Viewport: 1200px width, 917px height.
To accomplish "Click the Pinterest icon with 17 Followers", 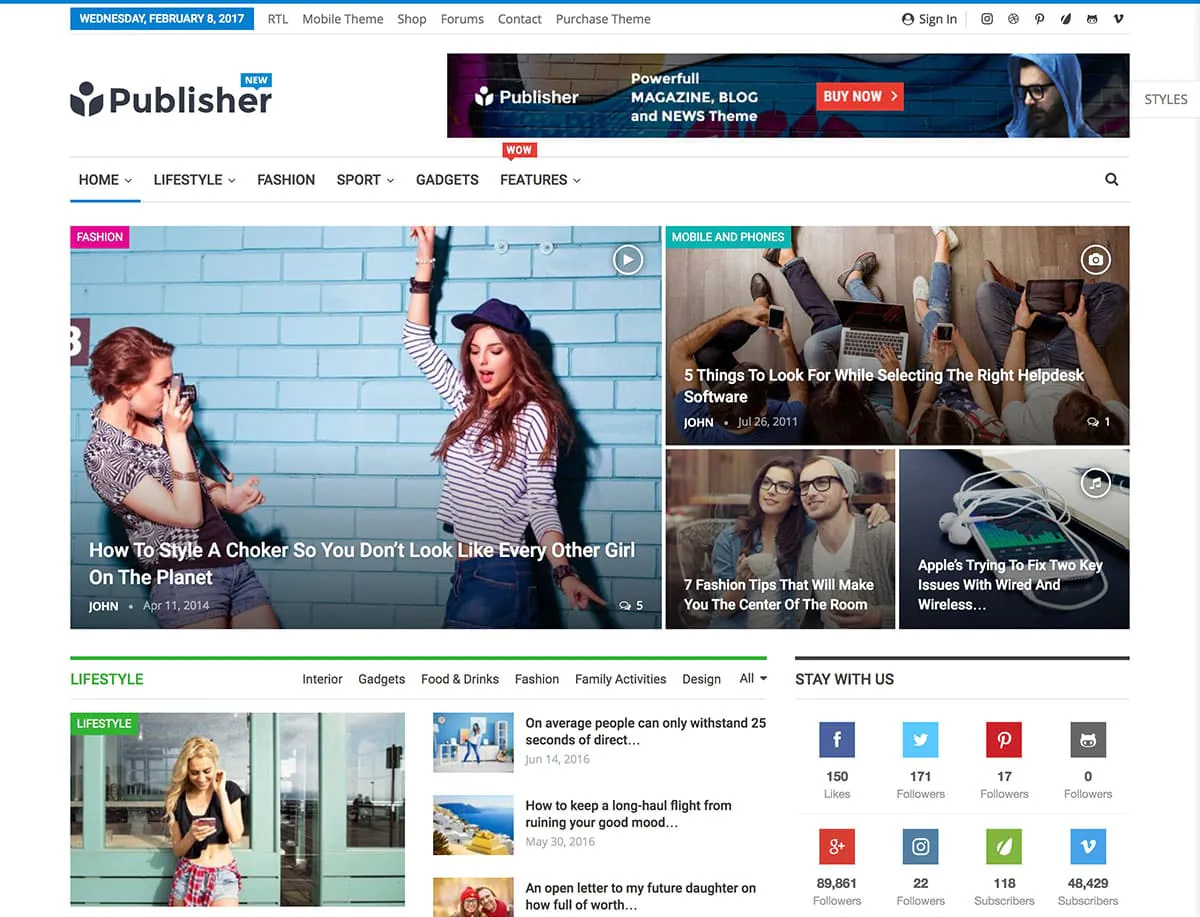I will point(1004,740).
